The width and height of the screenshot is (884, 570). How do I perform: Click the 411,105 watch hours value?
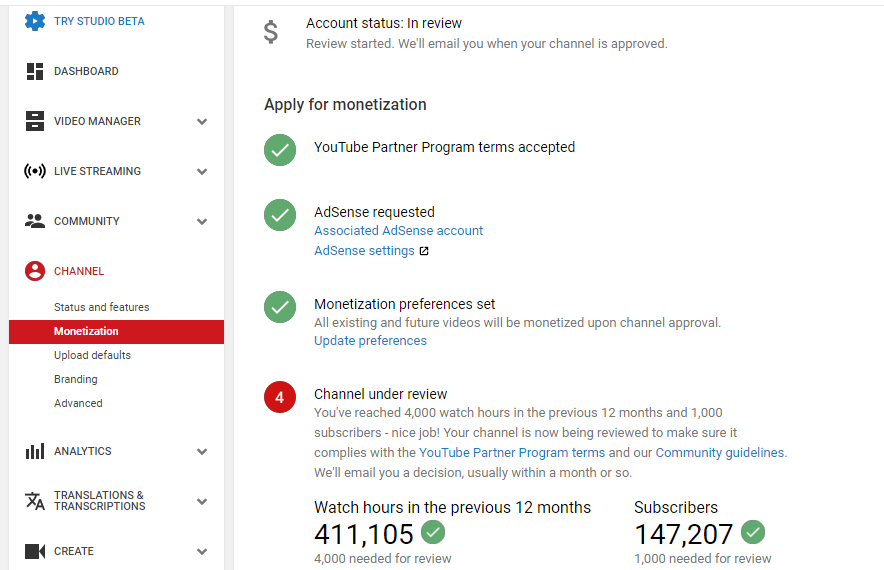pos(364,534)
